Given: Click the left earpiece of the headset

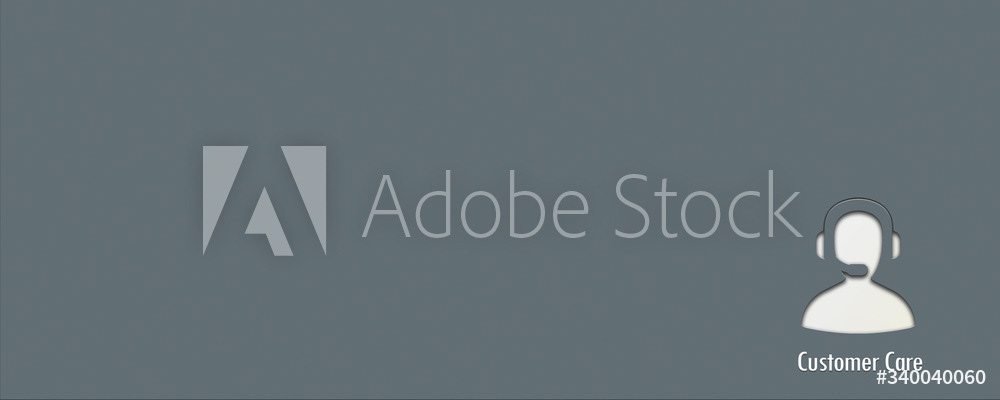Looking at the screenshot, I should pyautogui.click(x=822, y=246).
